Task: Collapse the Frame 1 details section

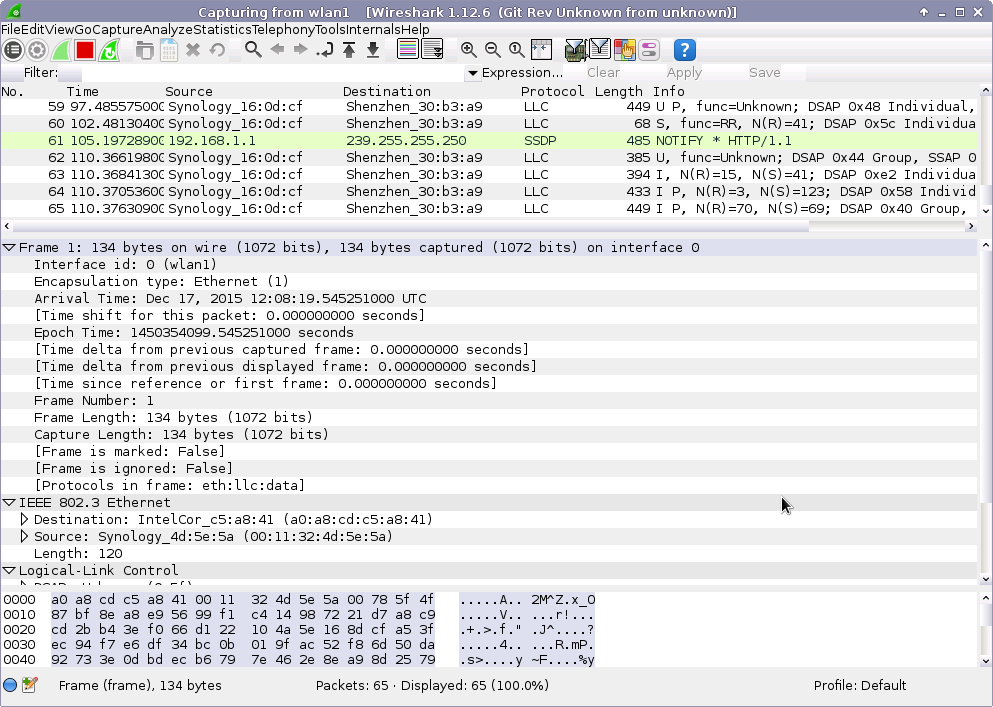Action: pos(10,247)
